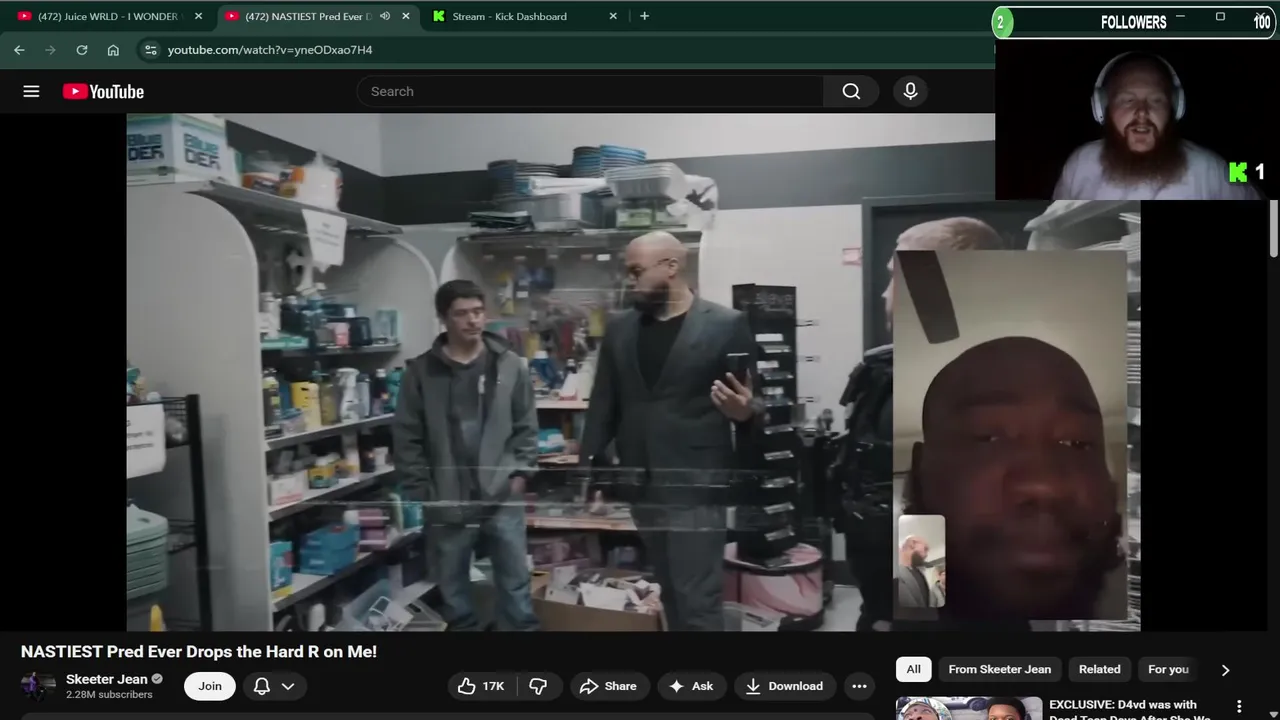The image size is (1280, 720).
Task: Open the EXCLUSIVE D4vd recommended video thumbnail
Action: (968, 708)
